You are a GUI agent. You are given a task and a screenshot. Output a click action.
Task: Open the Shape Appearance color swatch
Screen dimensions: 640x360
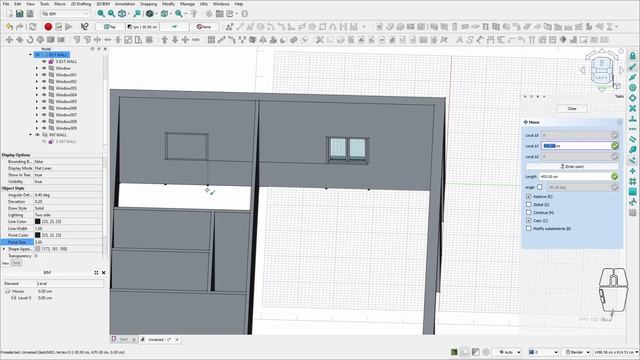pos(38,249)
